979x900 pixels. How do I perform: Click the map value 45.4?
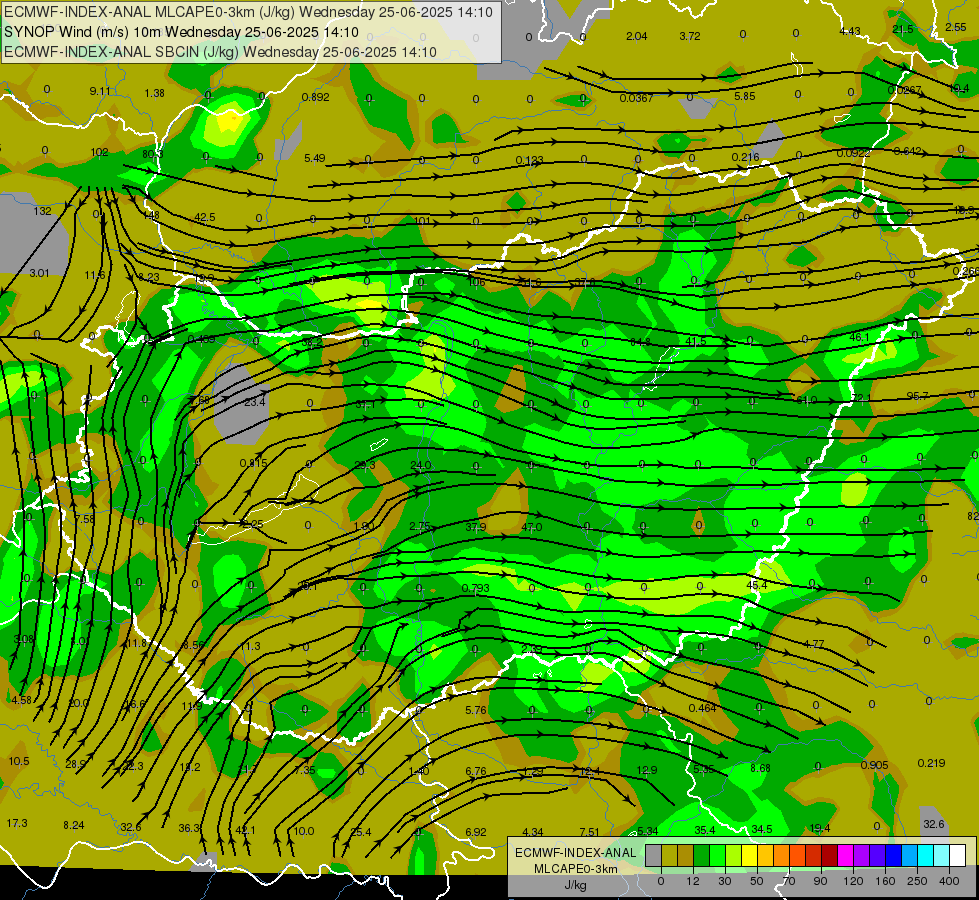pos(757,585)
